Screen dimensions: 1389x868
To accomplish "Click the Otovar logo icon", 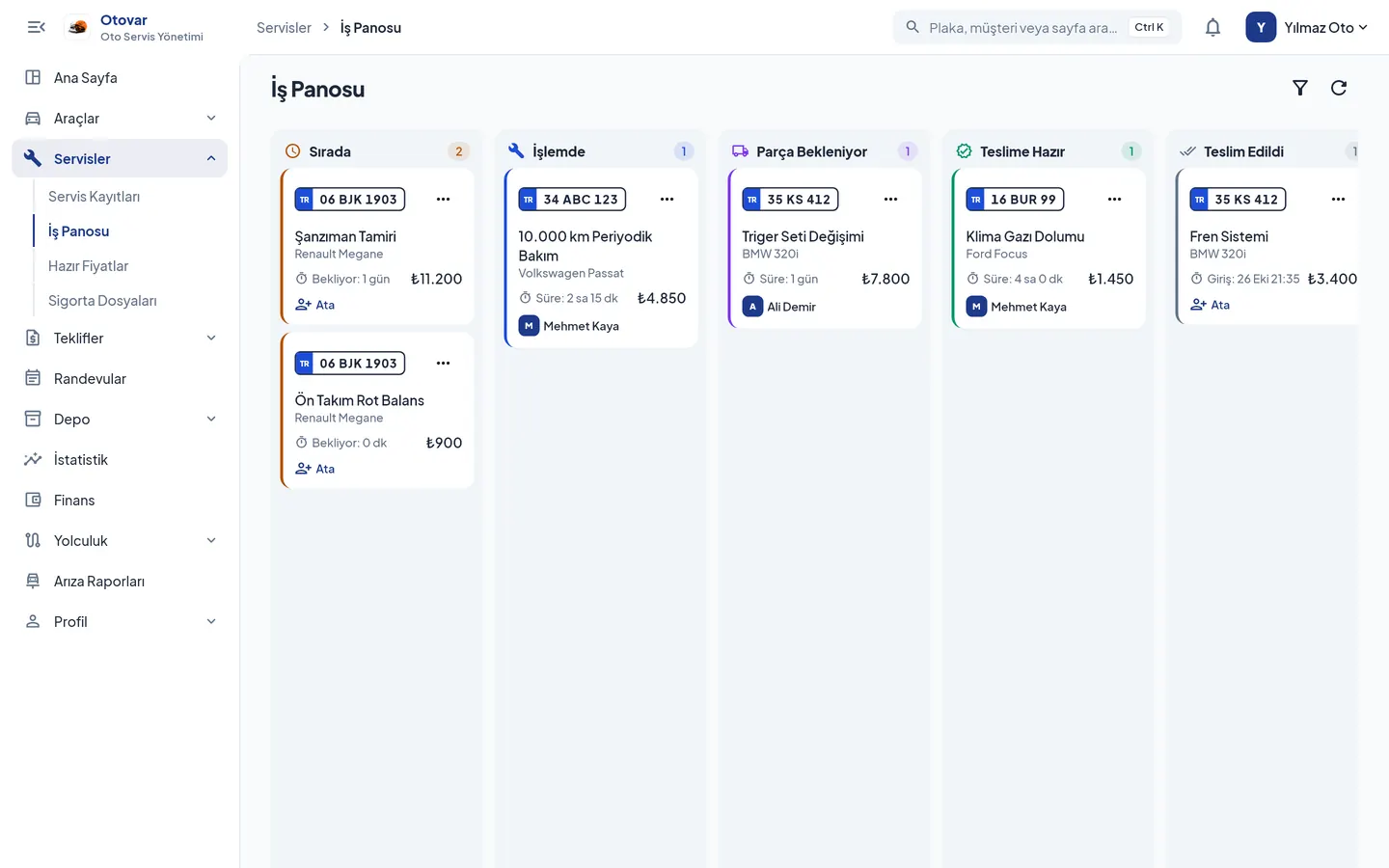I will coord(78,27).
